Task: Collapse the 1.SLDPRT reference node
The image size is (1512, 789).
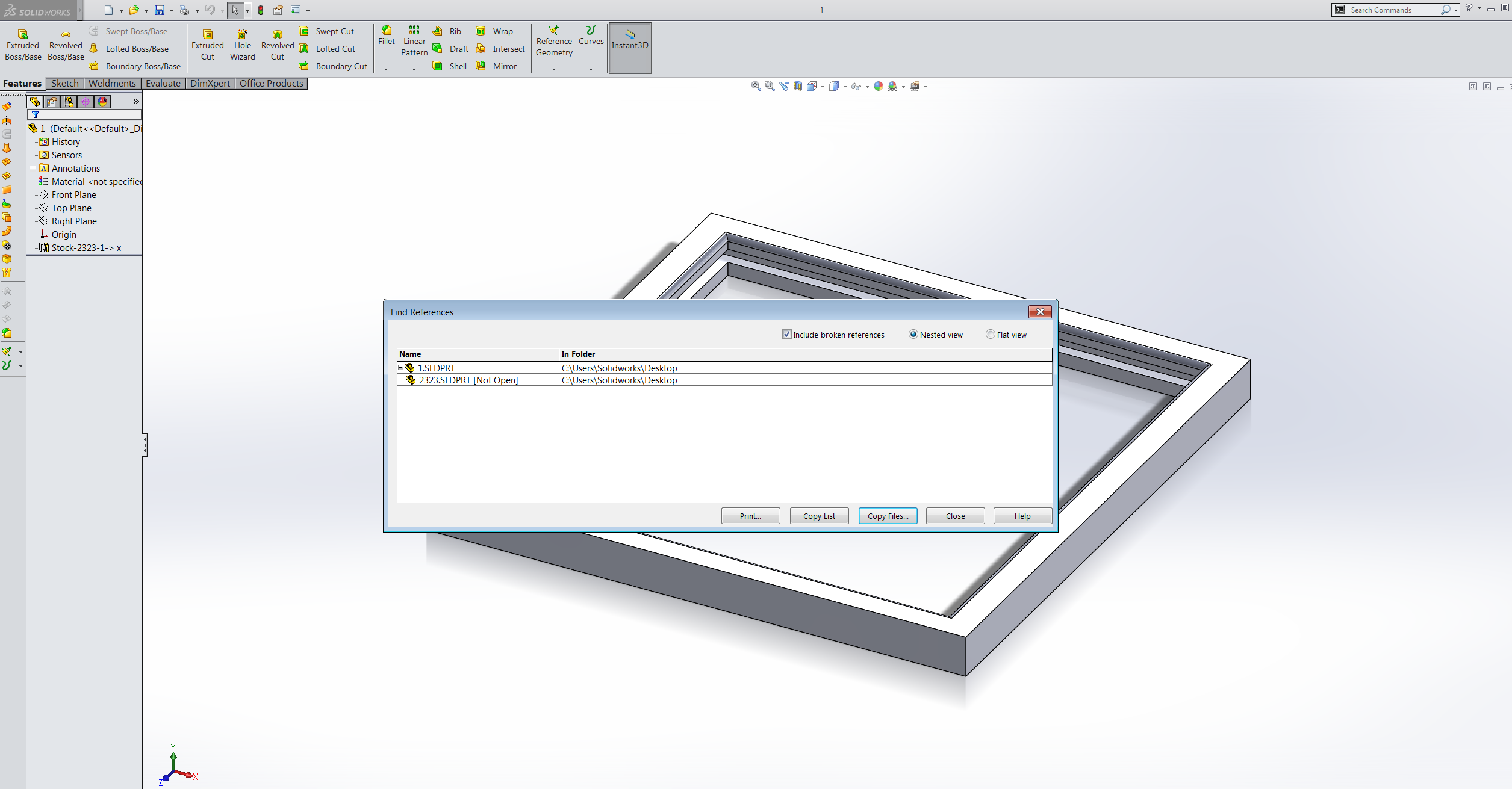Action: [400, 368]
